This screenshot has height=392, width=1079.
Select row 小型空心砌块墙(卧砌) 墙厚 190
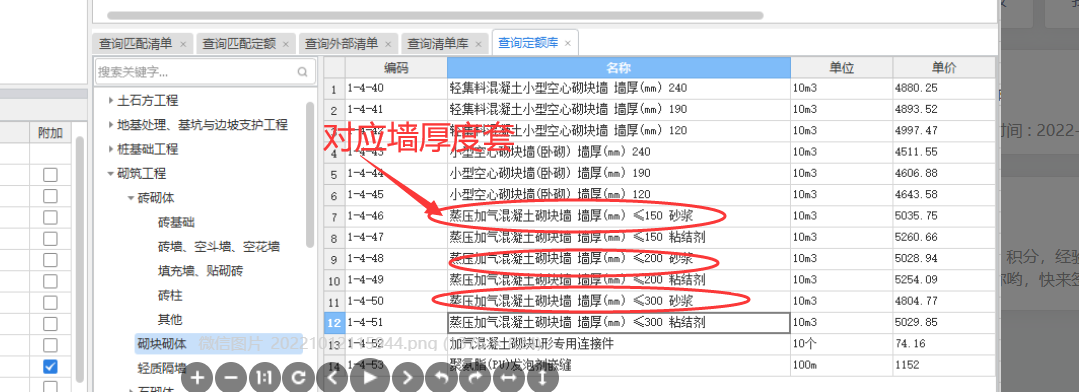[x=619, y=173]
